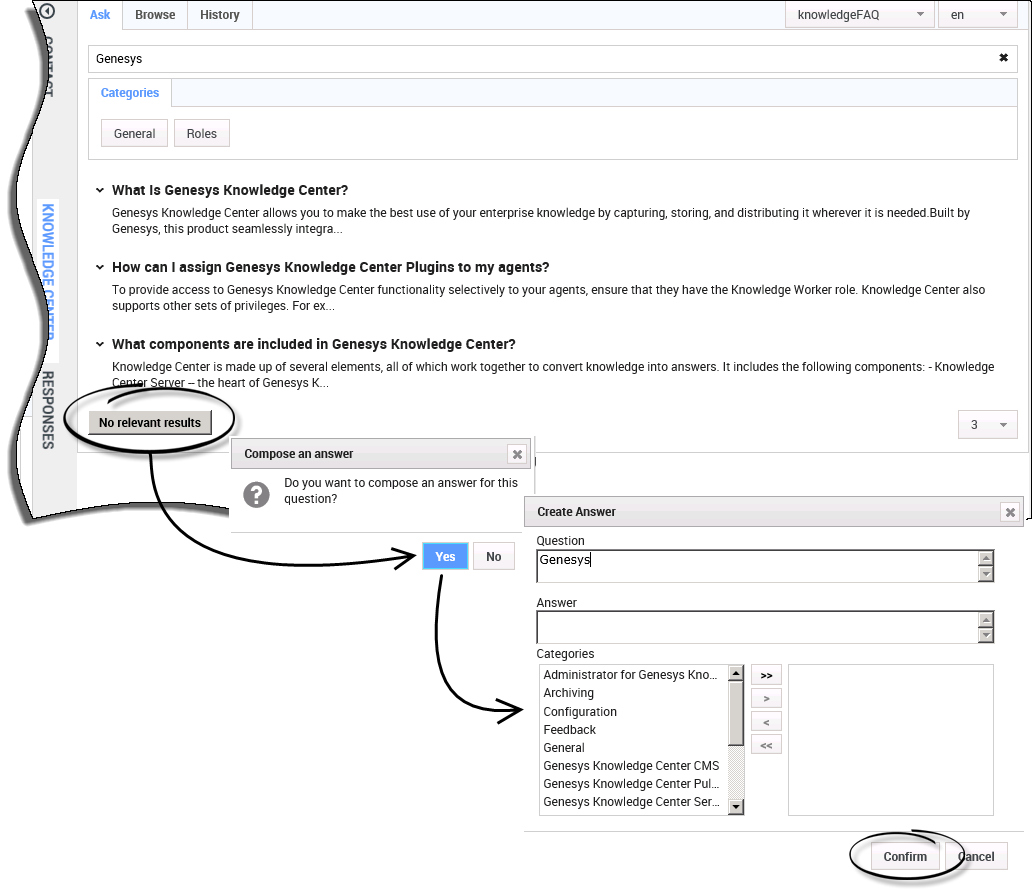Open the Responses side tab
This screenshot has width=1032, height=892.
pyautogui.click(x=48, y=409)
